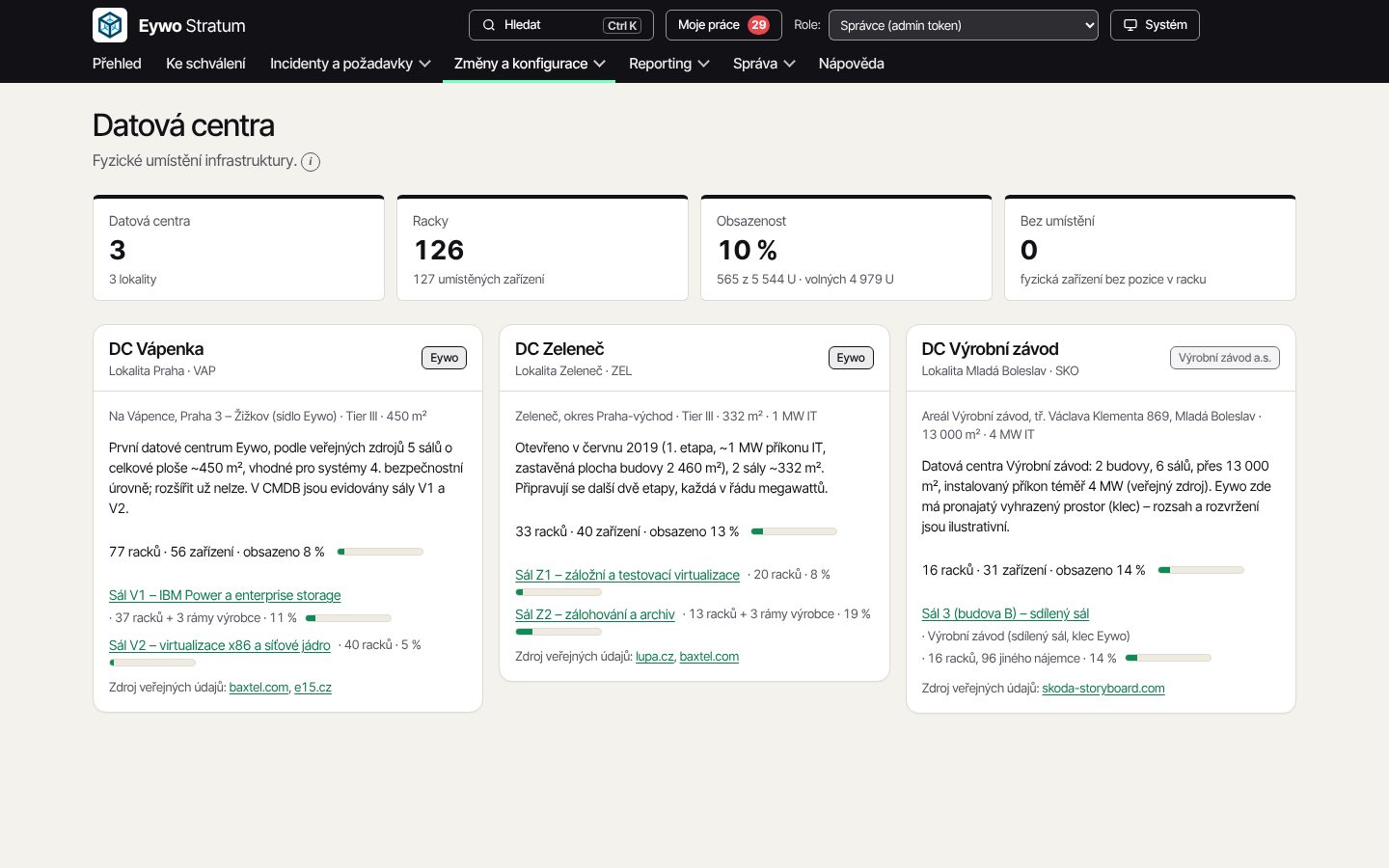Follow baxtel.com source link in DC Zeleneč
1389x868 pixels.
point(709,657)
